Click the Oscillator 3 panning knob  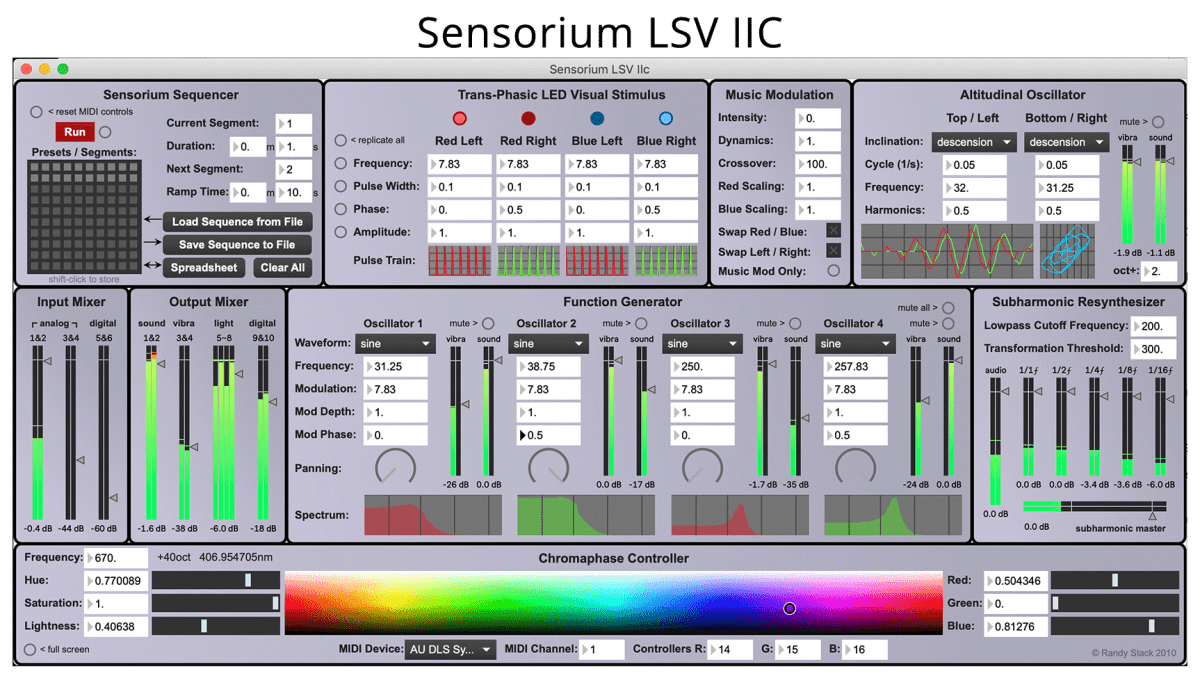[x=702, y=467]
